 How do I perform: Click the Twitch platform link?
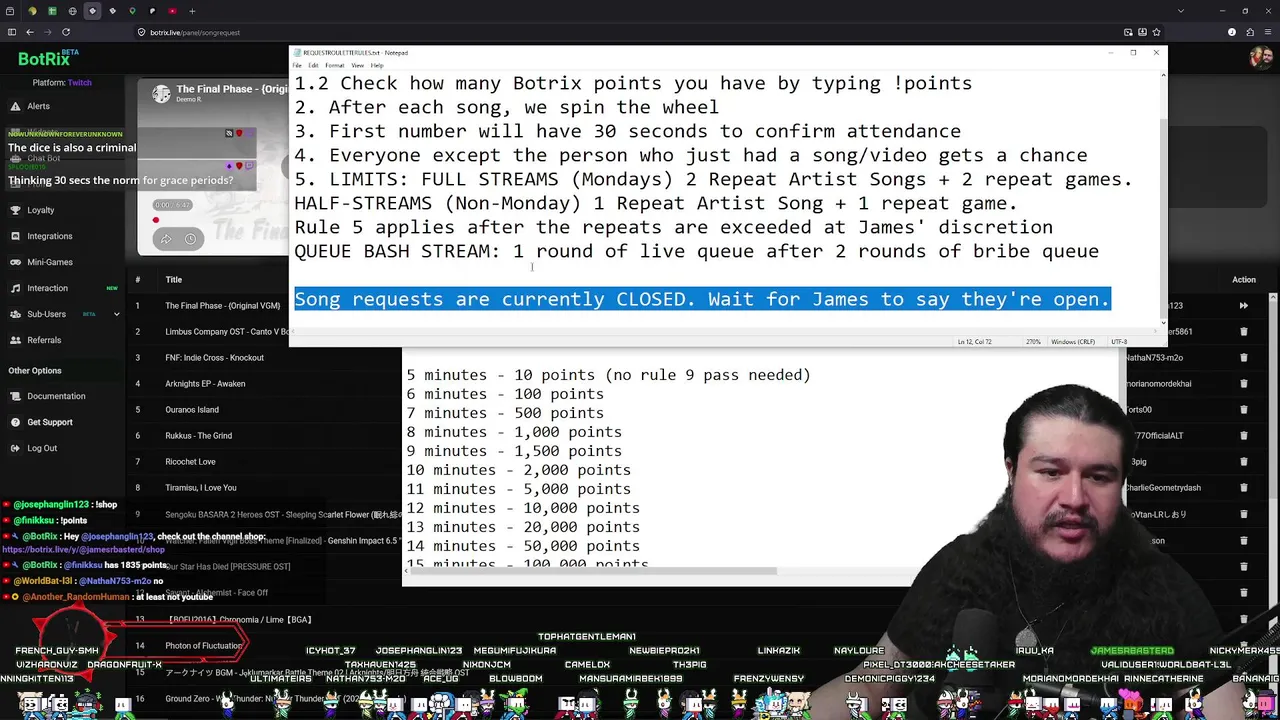[79, 83]
